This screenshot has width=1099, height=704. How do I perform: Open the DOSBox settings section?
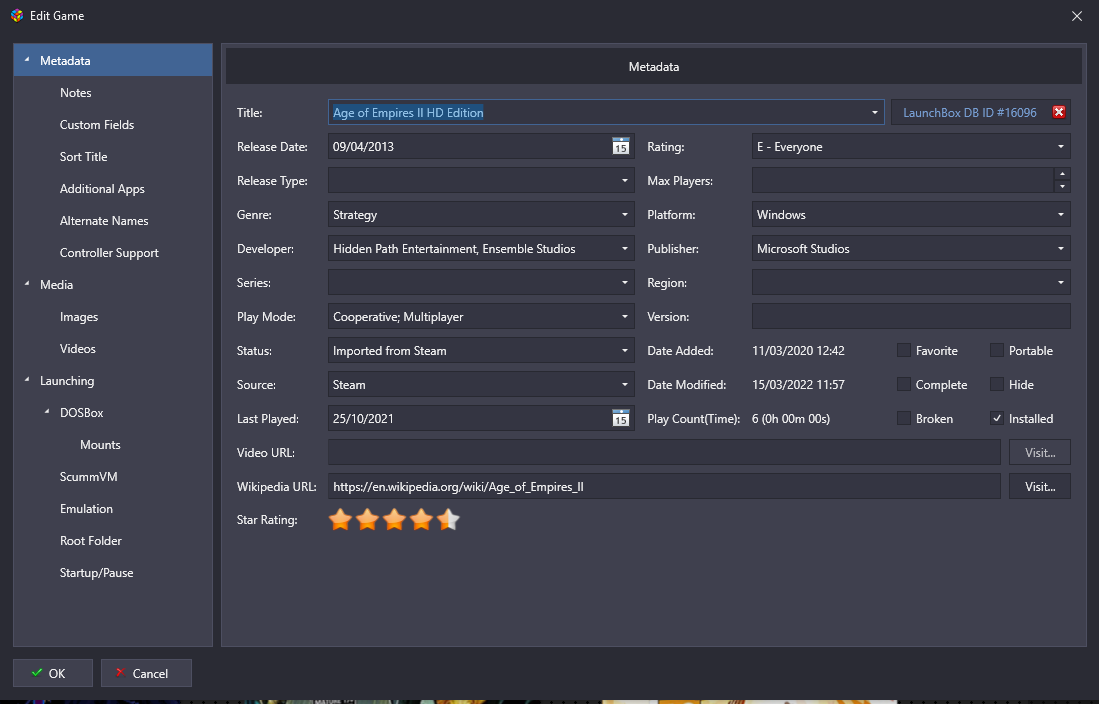[x=82, y=412]
